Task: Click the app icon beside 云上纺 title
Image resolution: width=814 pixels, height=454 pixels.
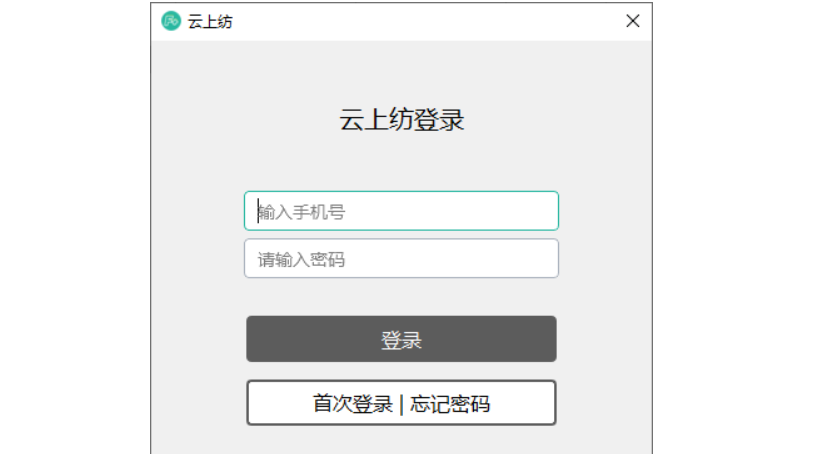Action: 171,21
